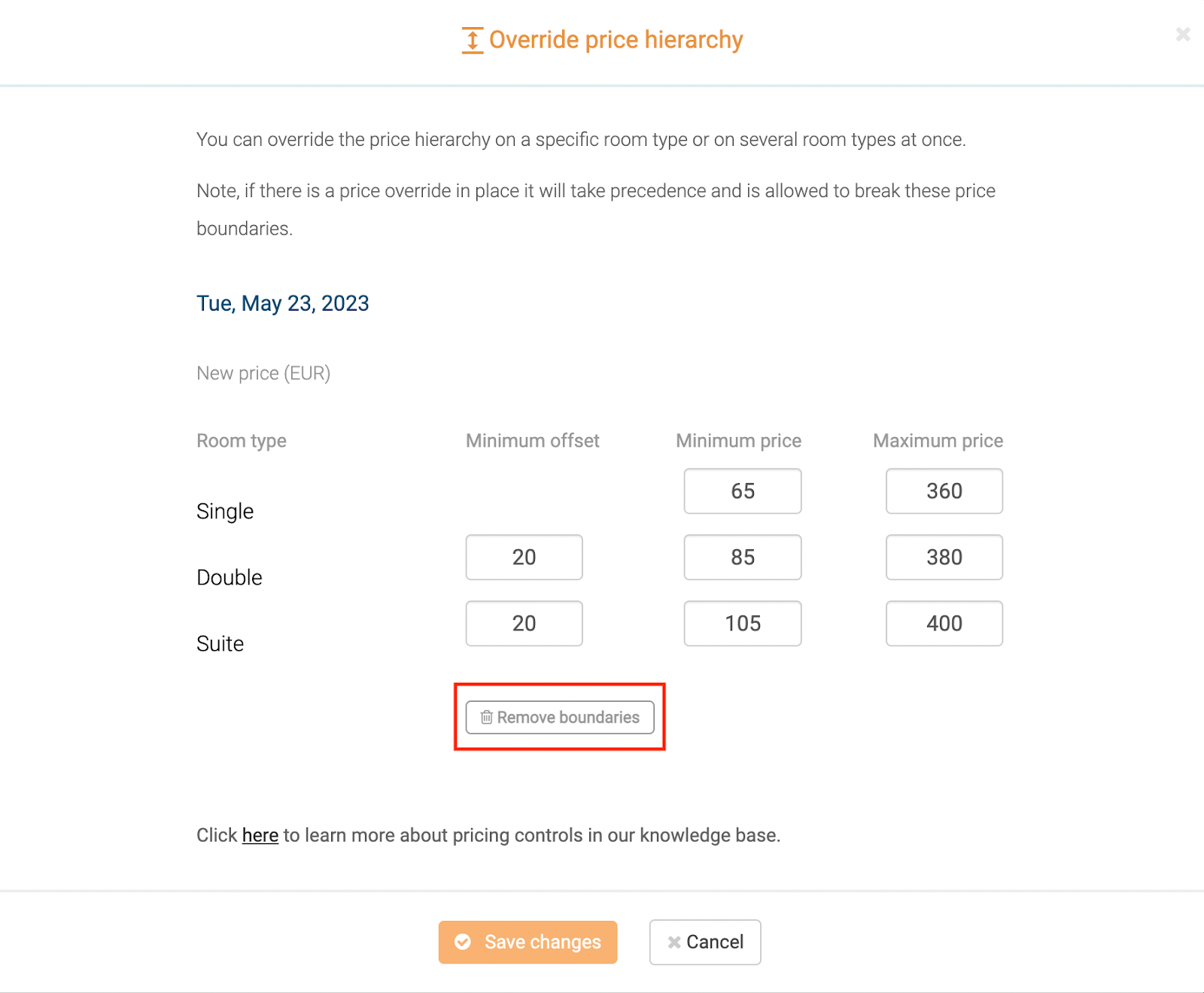Cancel the price hierarchy override
Viewport: 1204px width, 993px height.
(x=705, y=942)
